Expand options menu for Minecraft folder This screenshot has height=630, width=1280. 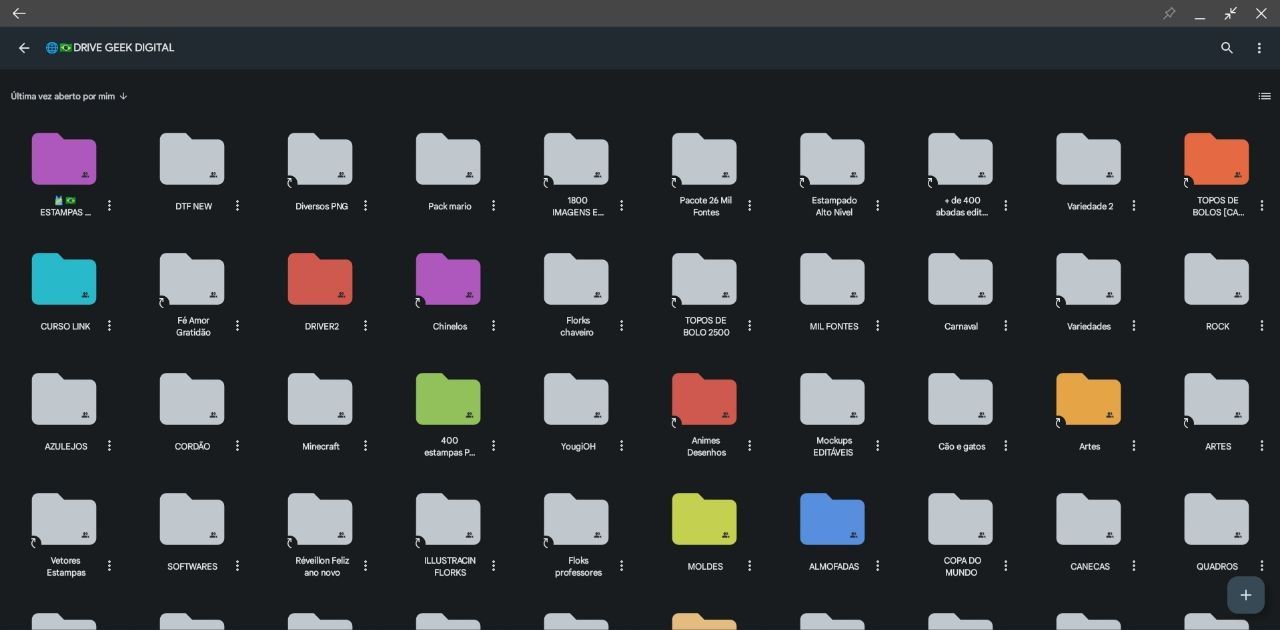coord(365,446)
